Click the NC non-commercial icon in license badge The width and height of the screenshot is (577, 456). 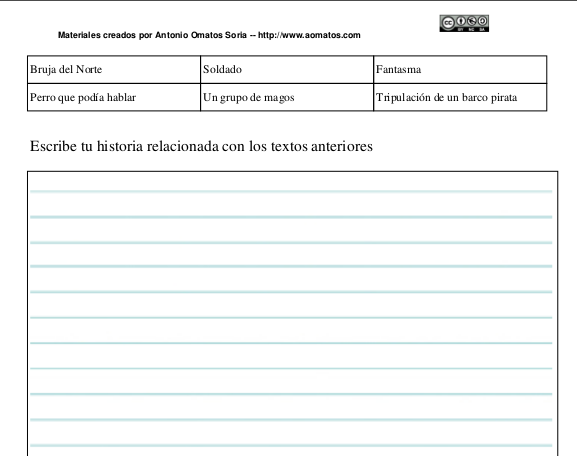pyautogui.click(x=471, y=21)
